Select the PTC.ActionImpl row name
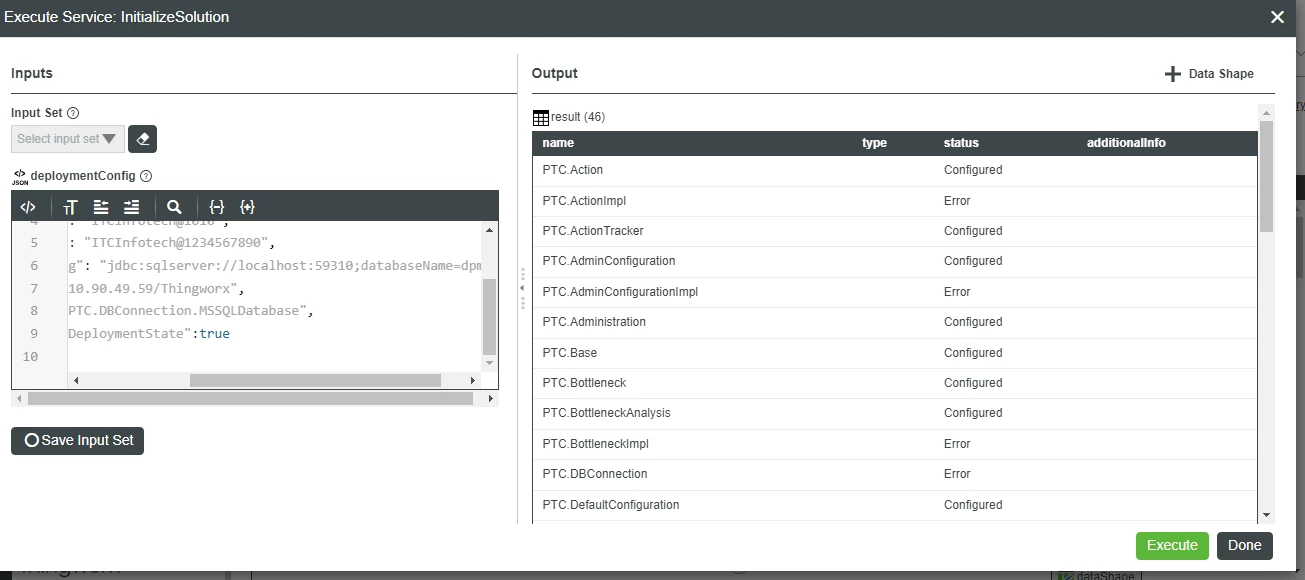 584,201
